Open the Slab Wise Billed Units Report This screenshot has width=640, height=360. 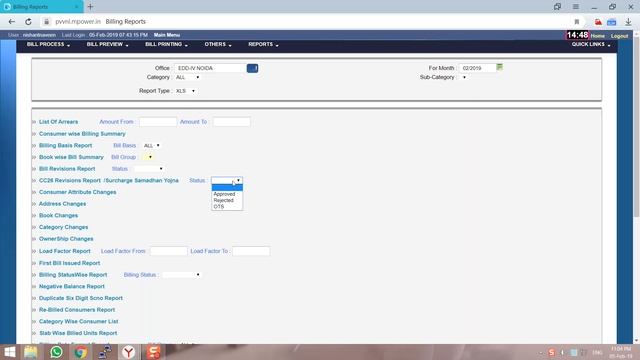[x=78, y=333]
